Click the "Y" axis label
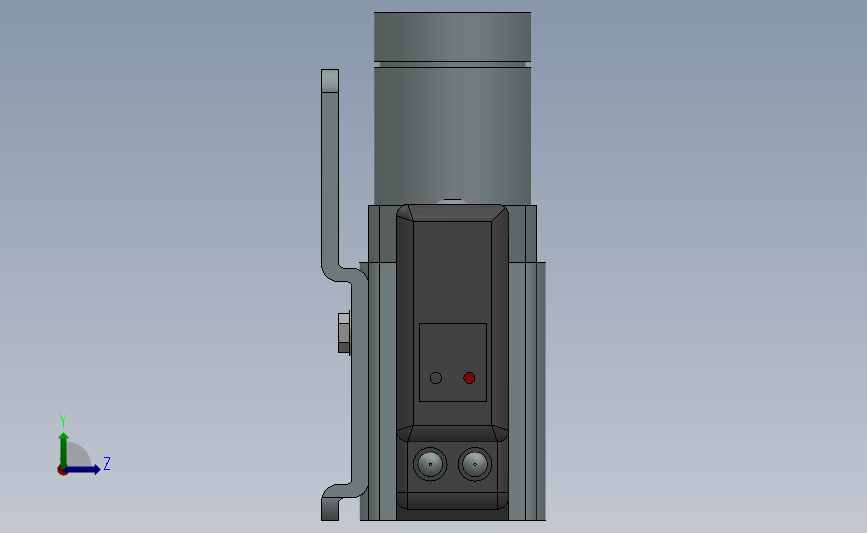Viewport: 867px width, 533px height. click(63, 421)
